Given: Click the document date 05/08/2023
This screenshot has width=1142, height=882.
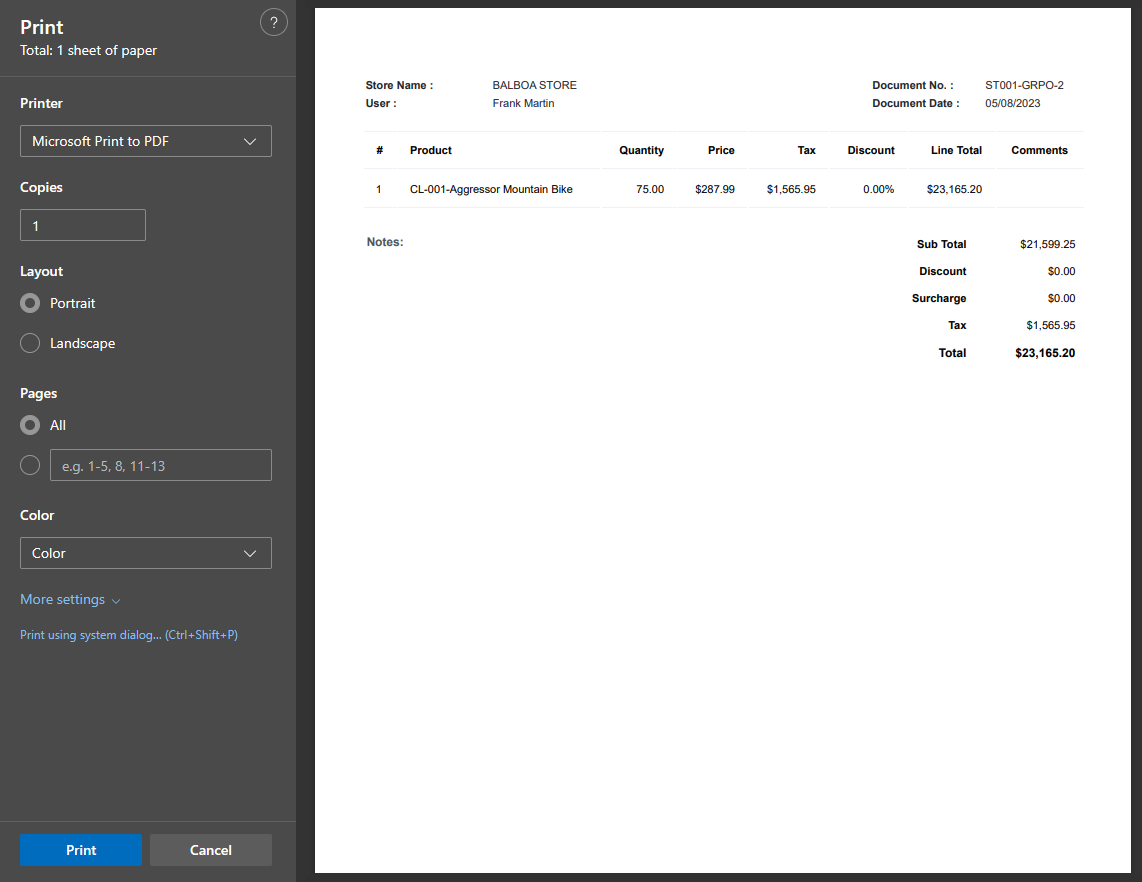Looking at the screenshot, I should click(1012, 103).
